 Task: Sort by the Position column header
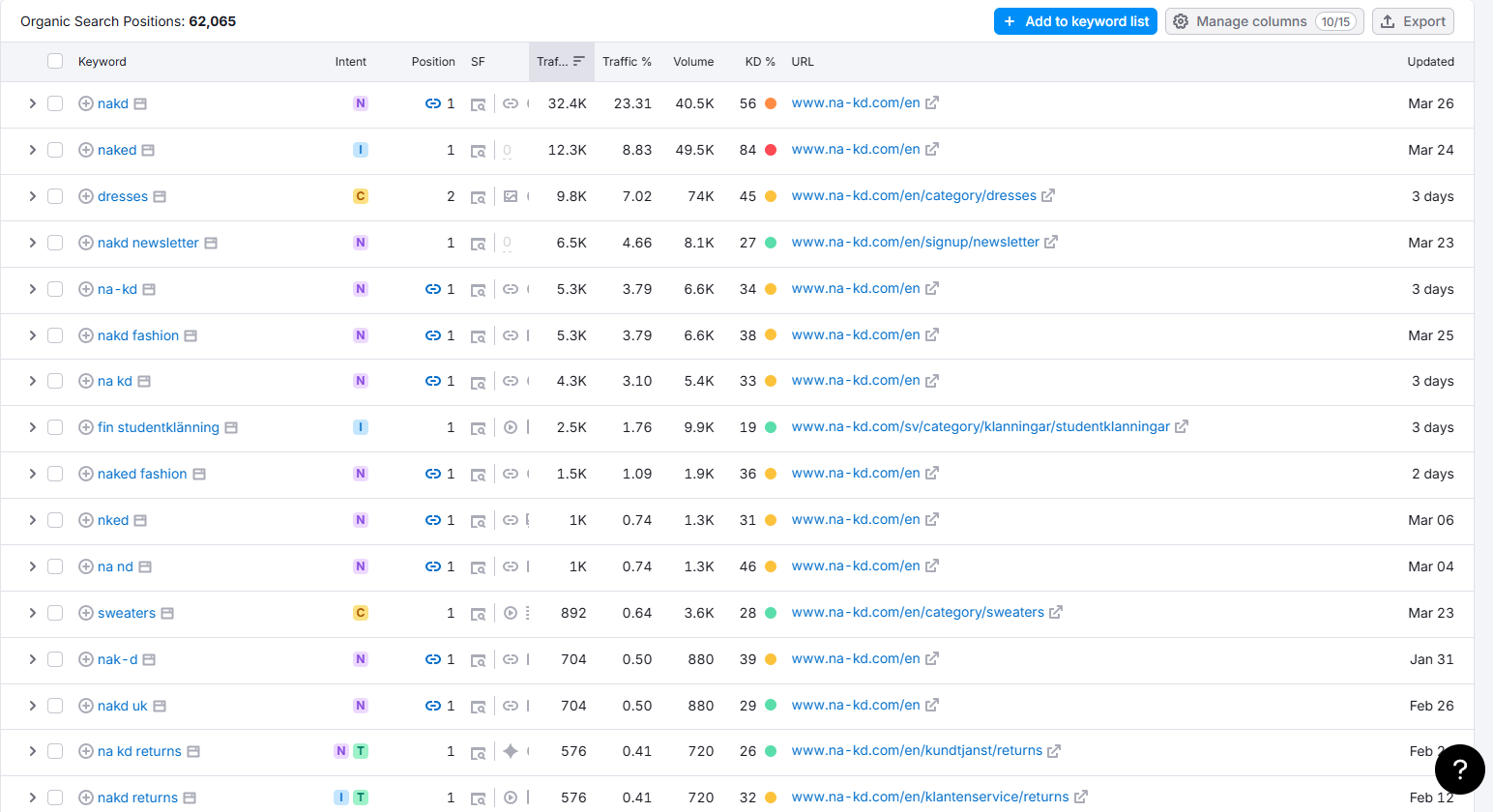click(x=433, y=62)
